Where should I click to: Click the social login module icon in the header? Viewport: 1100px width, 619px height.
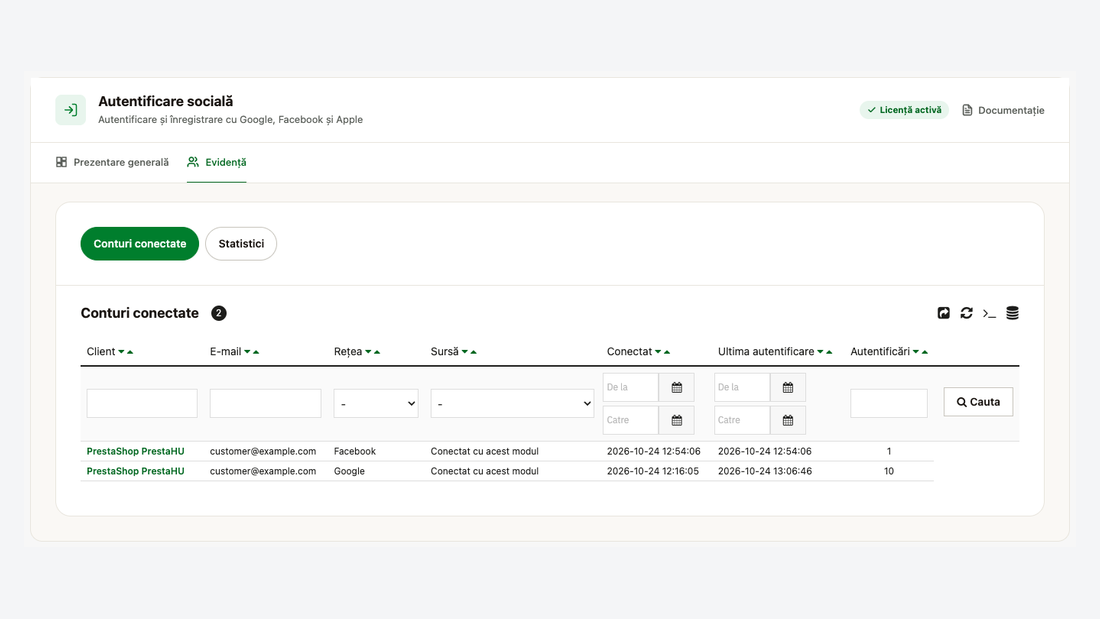click(70, 110)
